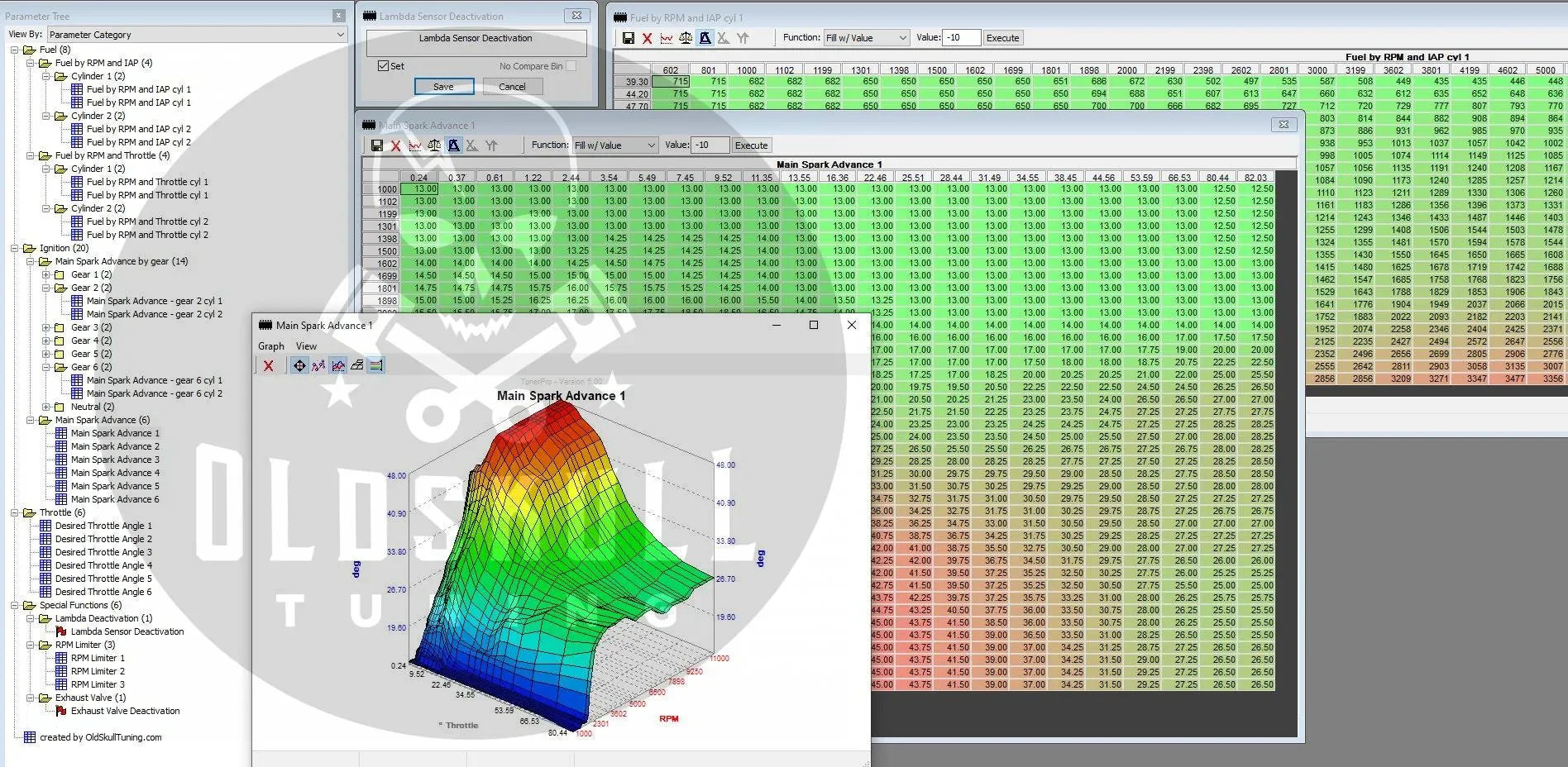Open the Graph menu in 3D graph window
This screenshot has height=767, width=1568.
270,346
